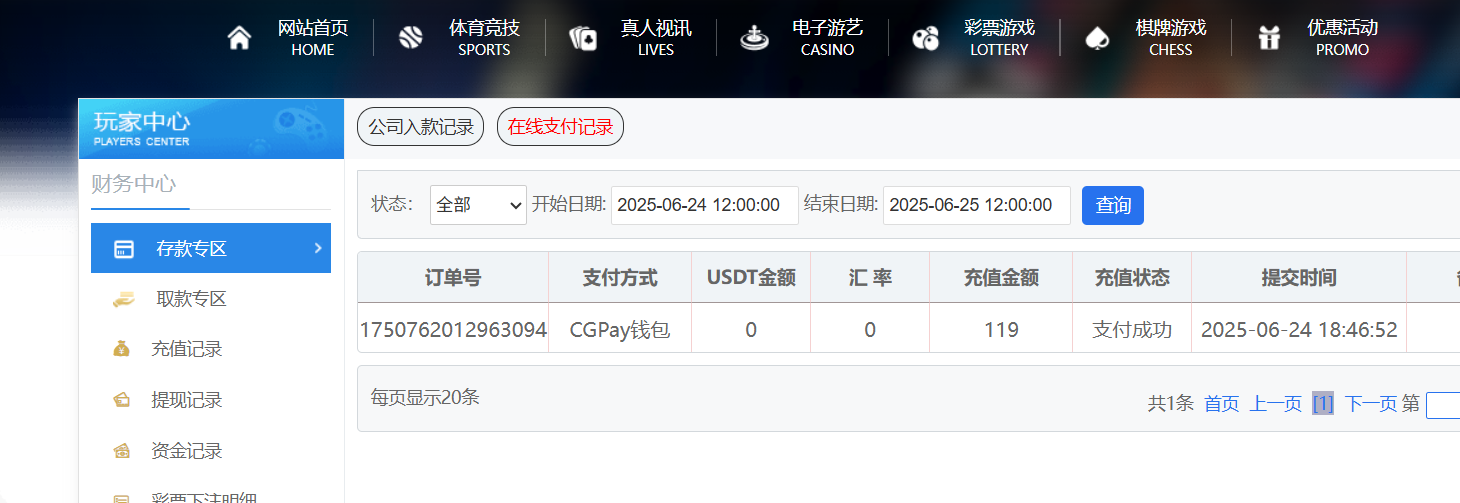Open the 状态 status dropdown
Screen dimensions: 1460x503
pos(478,205)
